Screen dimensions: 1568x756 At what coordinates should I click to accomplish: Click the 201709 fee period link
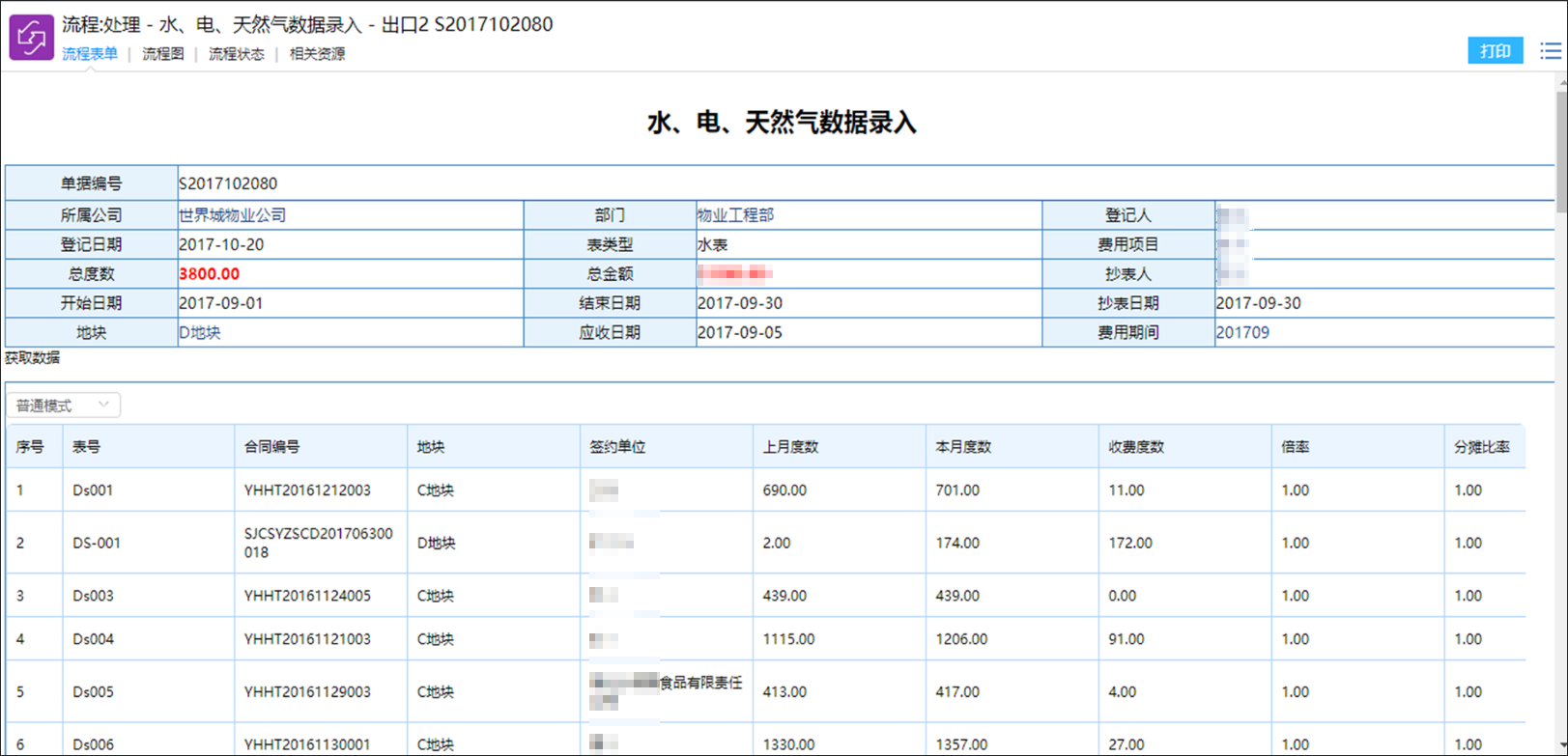click(x=1242, y=332)
